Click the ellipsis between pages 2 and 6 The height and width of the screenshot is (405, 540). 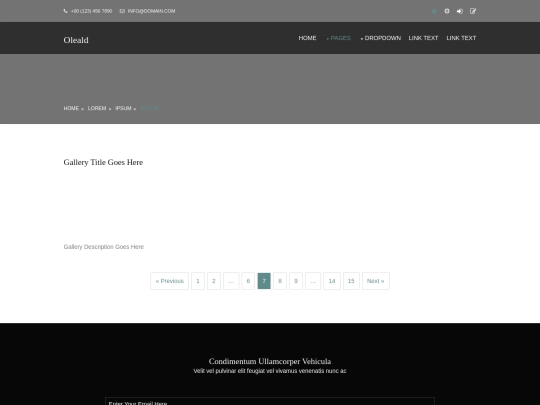pyautogui.click(x=231, y=281)
